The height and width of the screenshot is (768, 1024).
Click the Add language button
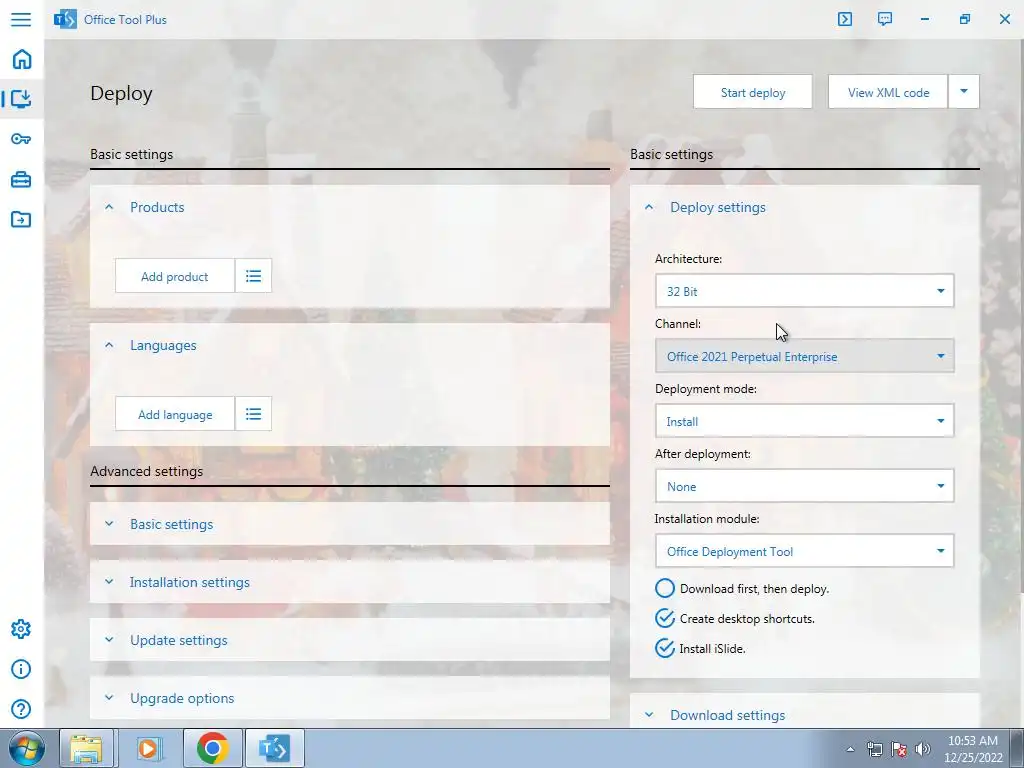point(174,414)
